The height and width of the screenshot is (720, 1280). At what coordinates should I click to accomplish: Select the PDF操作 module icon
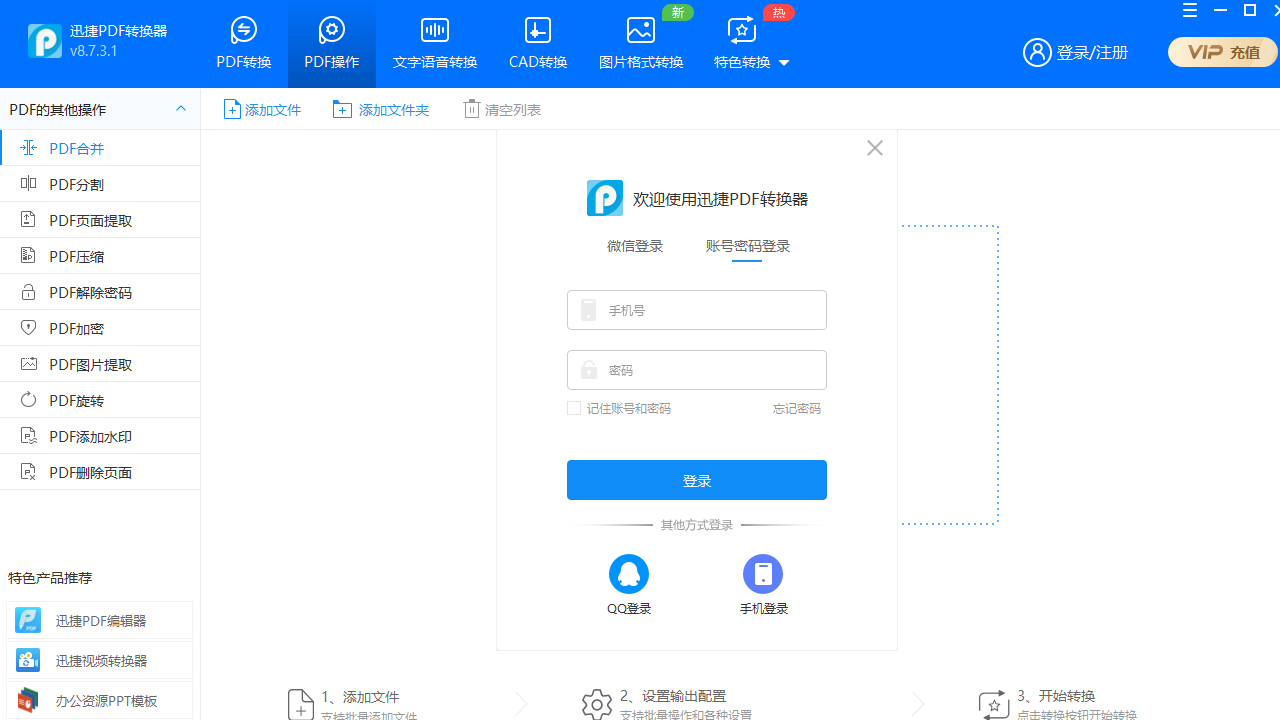point(332,30)
